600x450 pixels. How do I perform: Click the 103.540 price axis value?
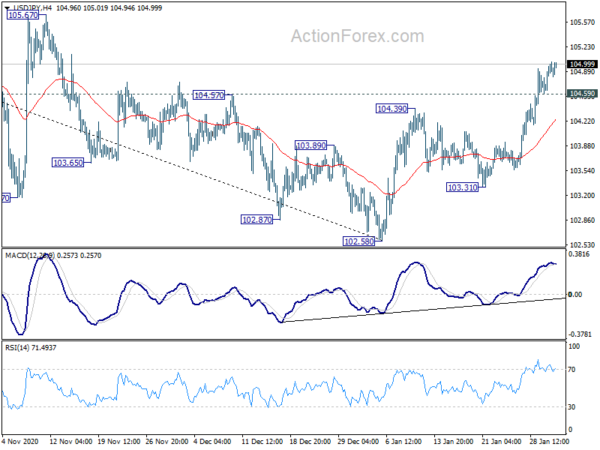coord(582,171)
